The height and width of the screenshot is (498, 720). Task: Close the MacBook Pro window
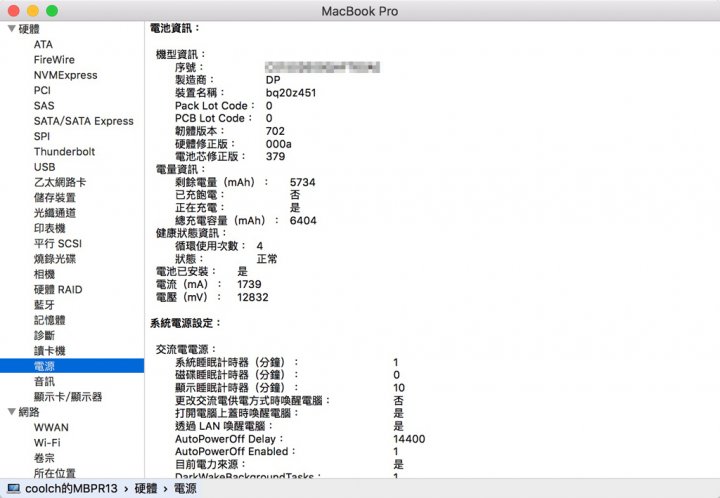pos(14,11)
